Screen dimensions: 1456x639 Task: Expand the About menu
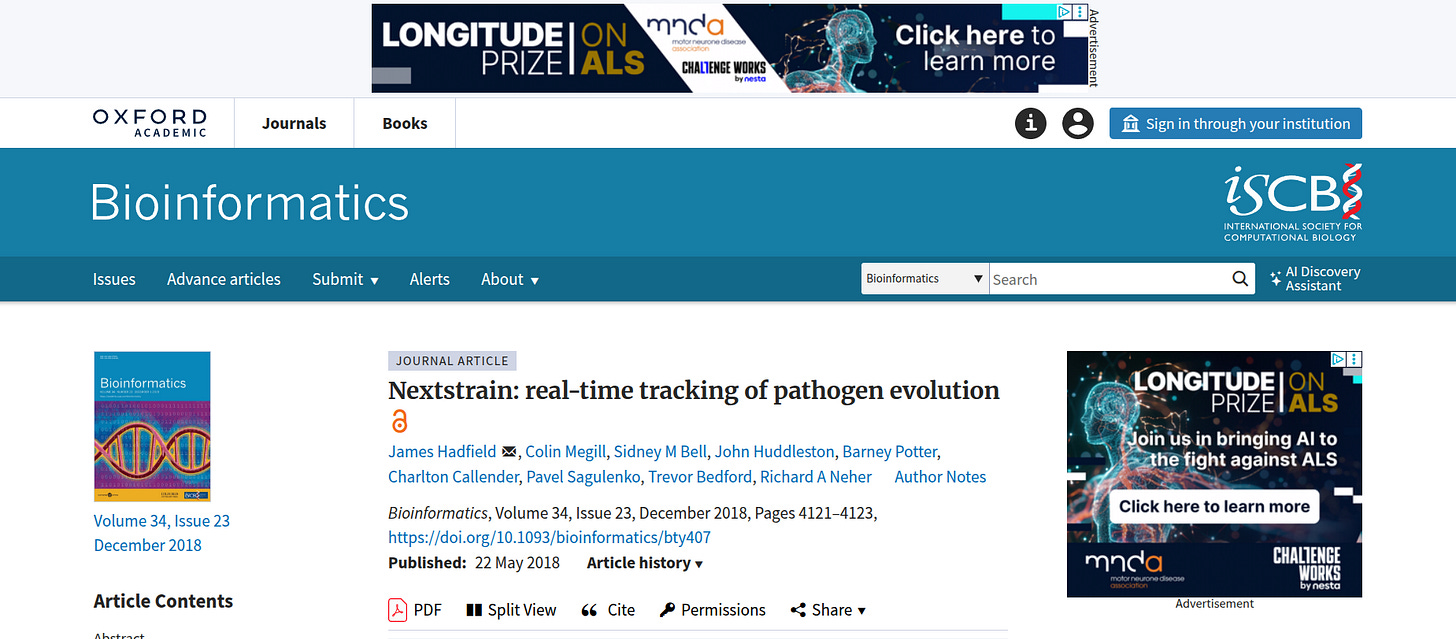[510, 279]
